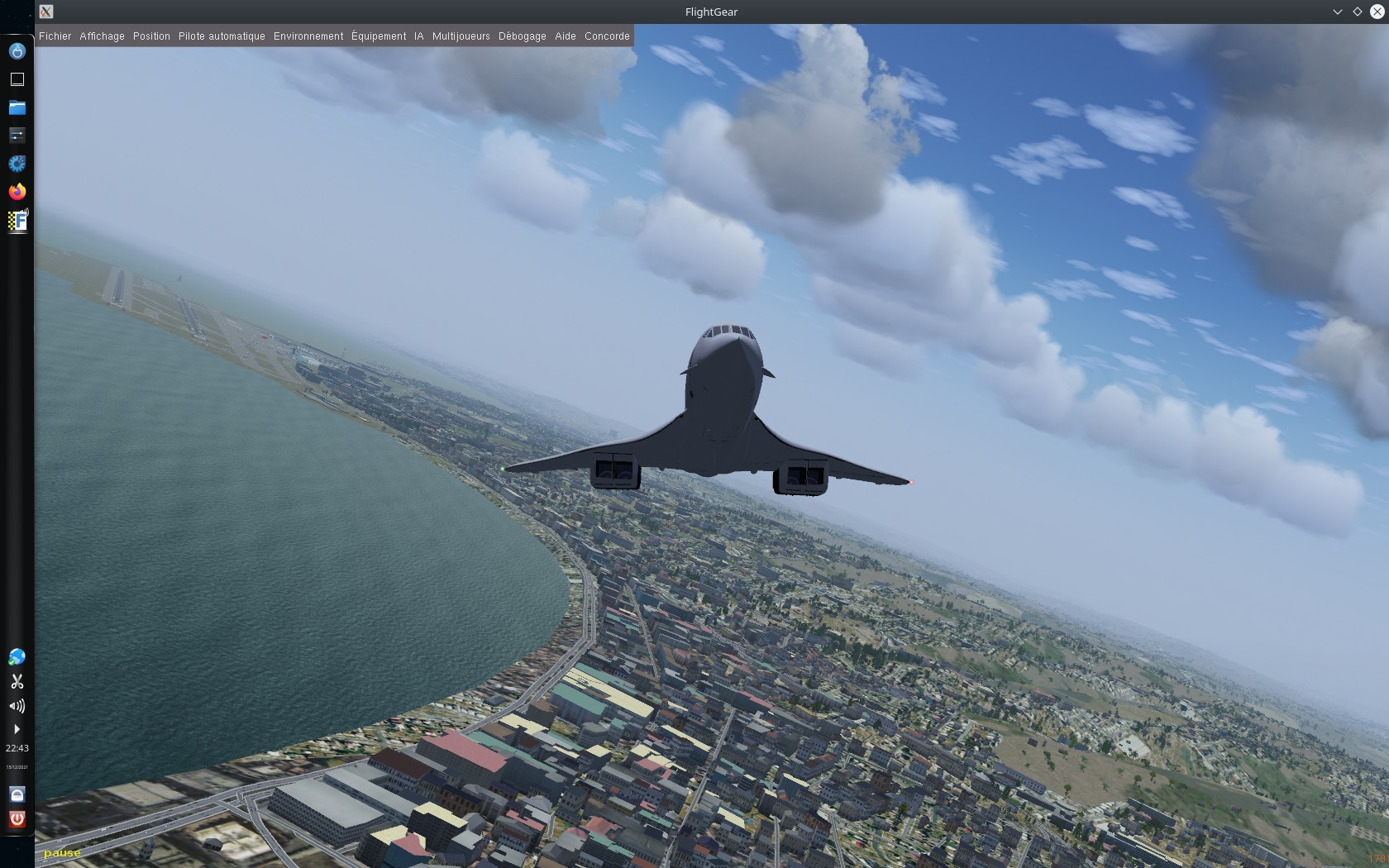This screenshot has width=1389, height=868.
Task: Open the Concorde aircraft menu
Action: click(x=607, y=36)
